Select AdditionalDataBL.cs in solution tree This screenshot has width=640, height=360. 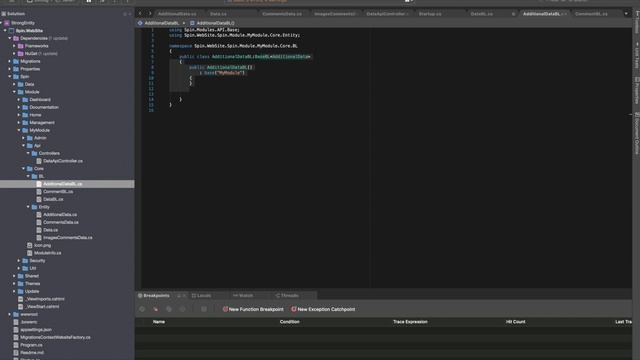click(x=62, y=184)
